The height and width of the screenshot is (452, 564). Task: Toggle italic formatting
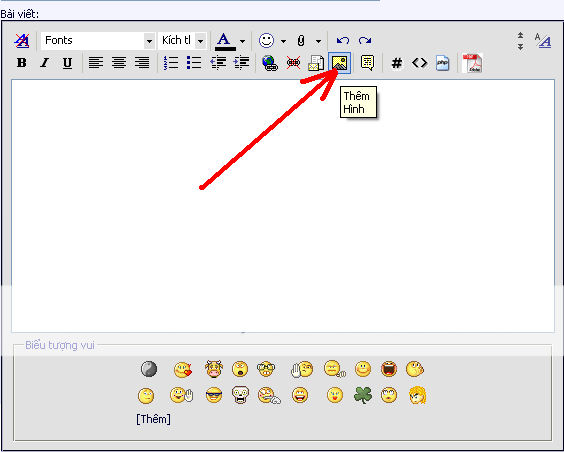click(45, 63)
